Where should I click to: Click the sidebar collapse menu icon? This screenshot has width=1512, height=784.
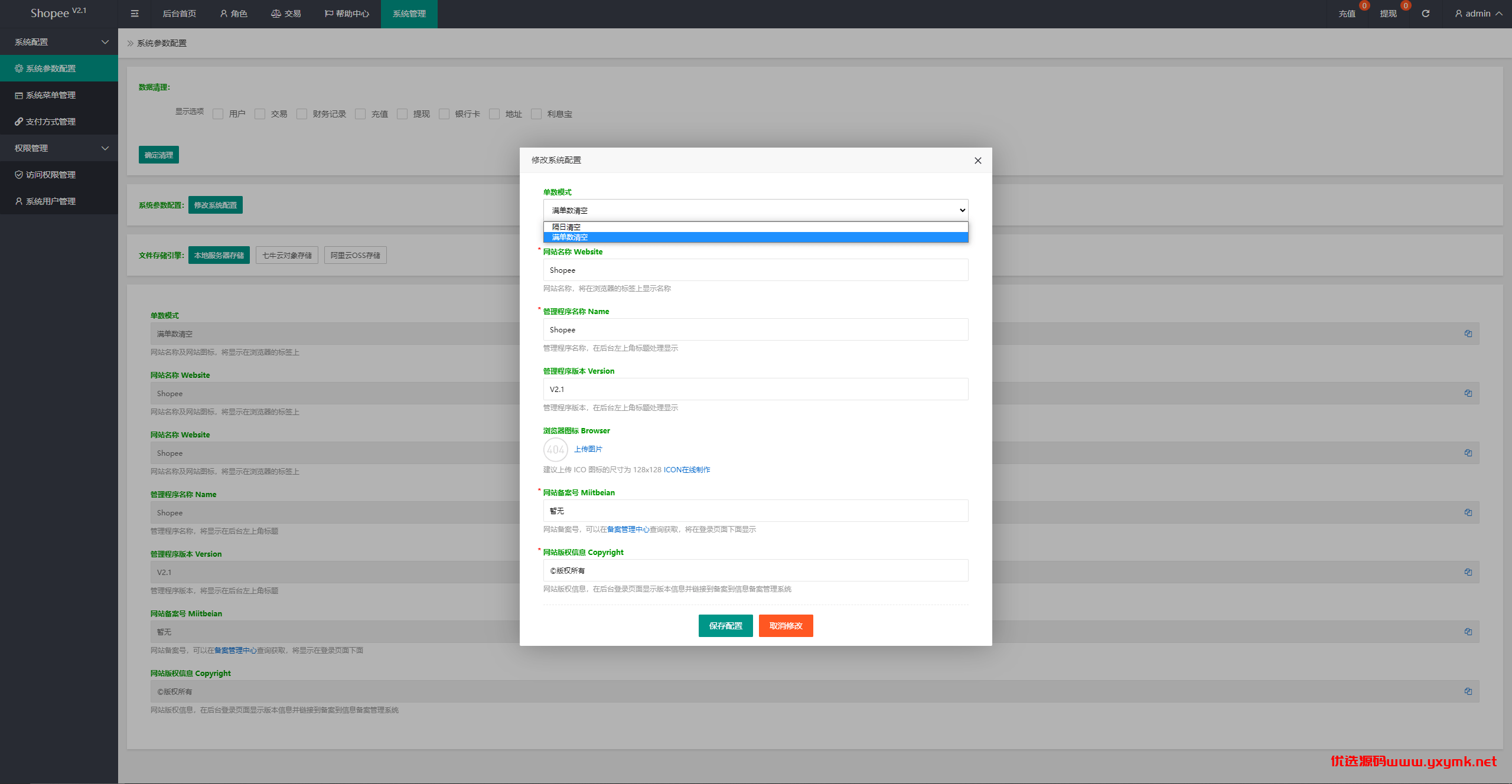coord(135,14)
